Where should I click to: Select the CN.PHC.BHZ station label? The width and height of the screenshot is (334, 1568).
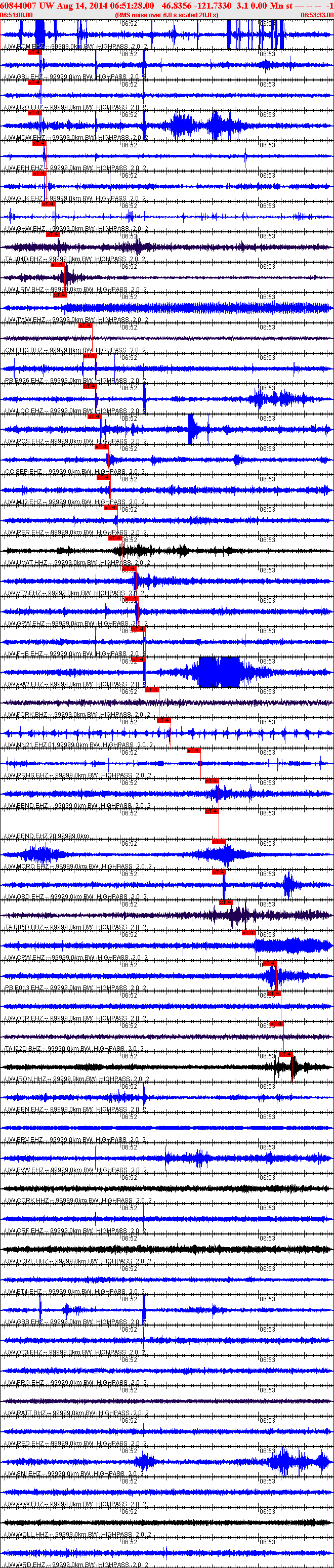[24, 351]
